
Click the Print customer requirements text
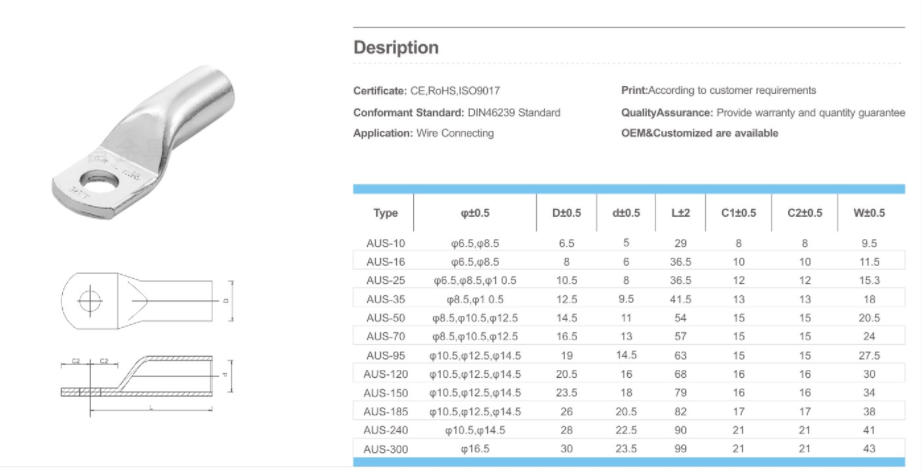[718, 91]
